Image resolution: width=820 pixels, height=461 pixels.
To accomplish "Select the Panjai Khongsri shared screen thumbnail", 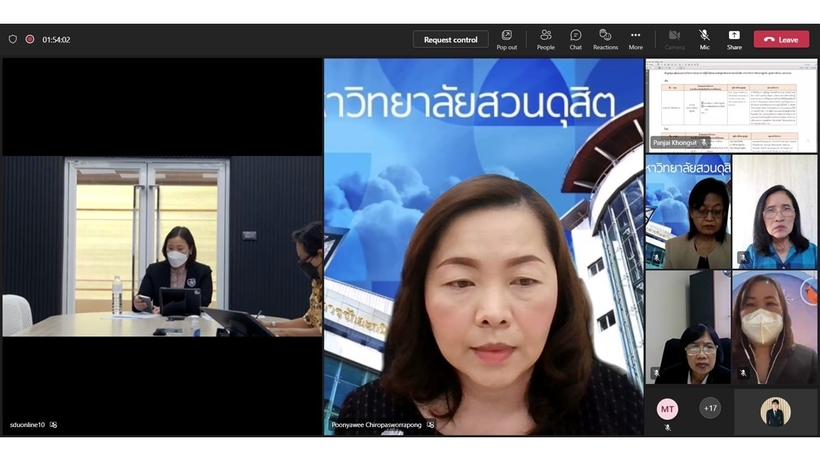I will (x=731, y=104).
